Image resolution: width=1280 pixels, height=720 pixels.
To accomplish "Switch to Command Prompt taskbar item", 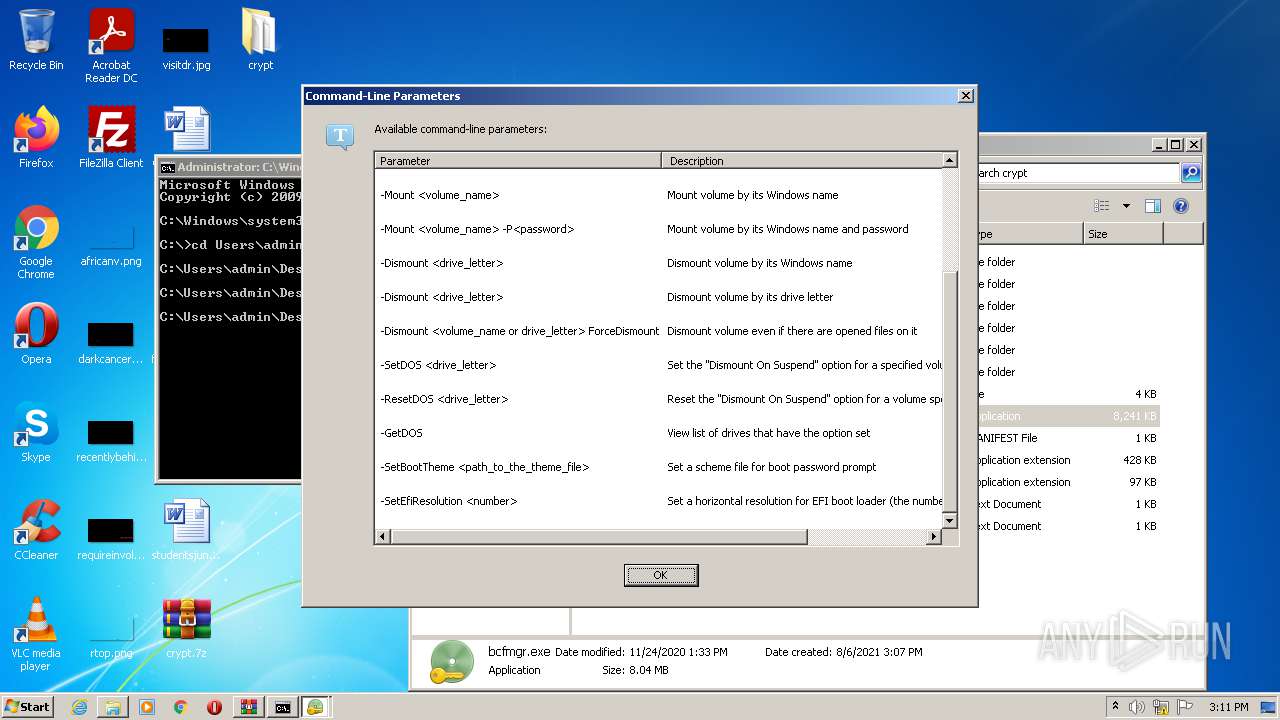I will tap(283, 707).
